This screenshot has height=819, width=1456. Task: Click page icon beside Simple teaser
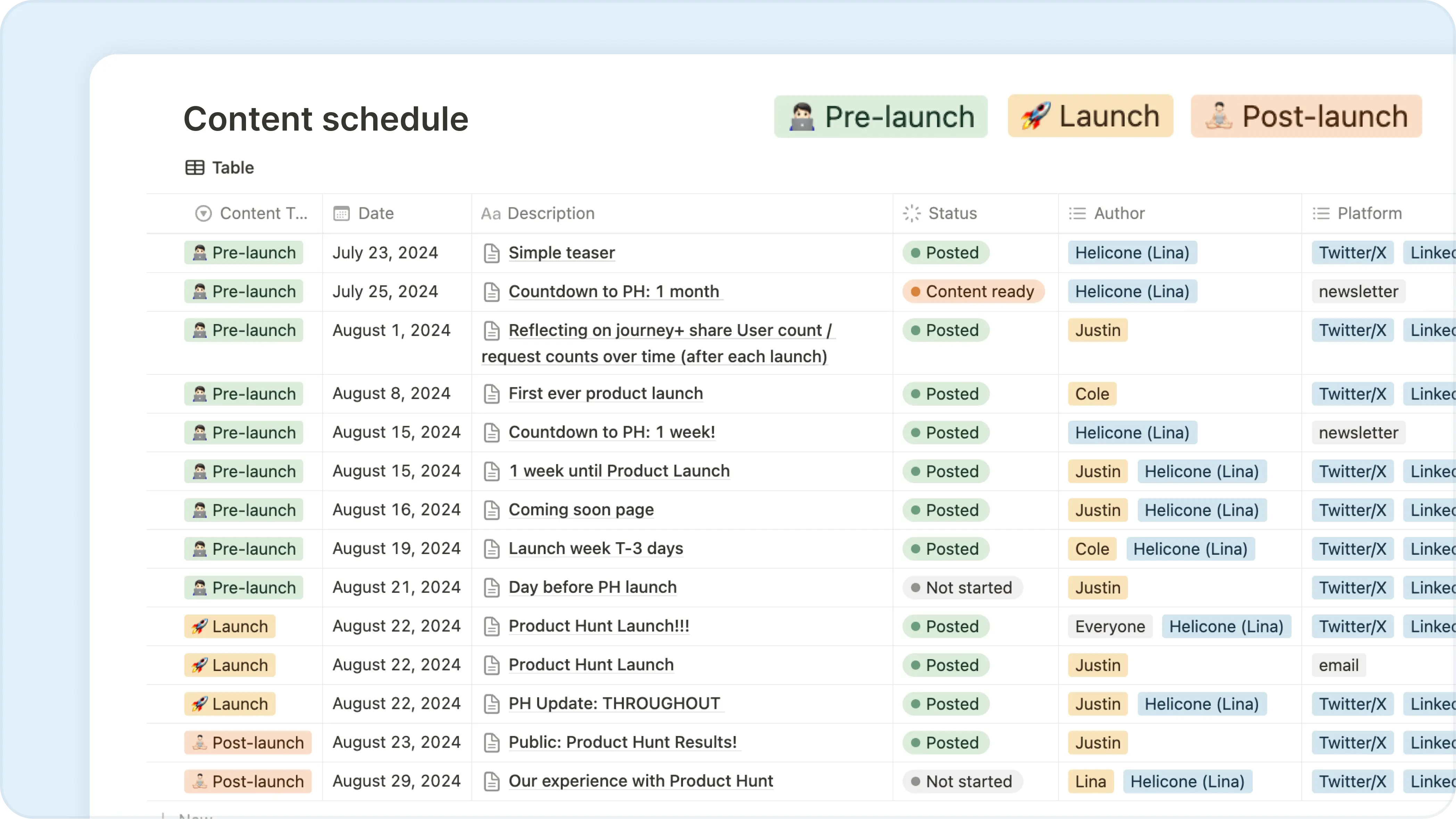pos(492,253)
